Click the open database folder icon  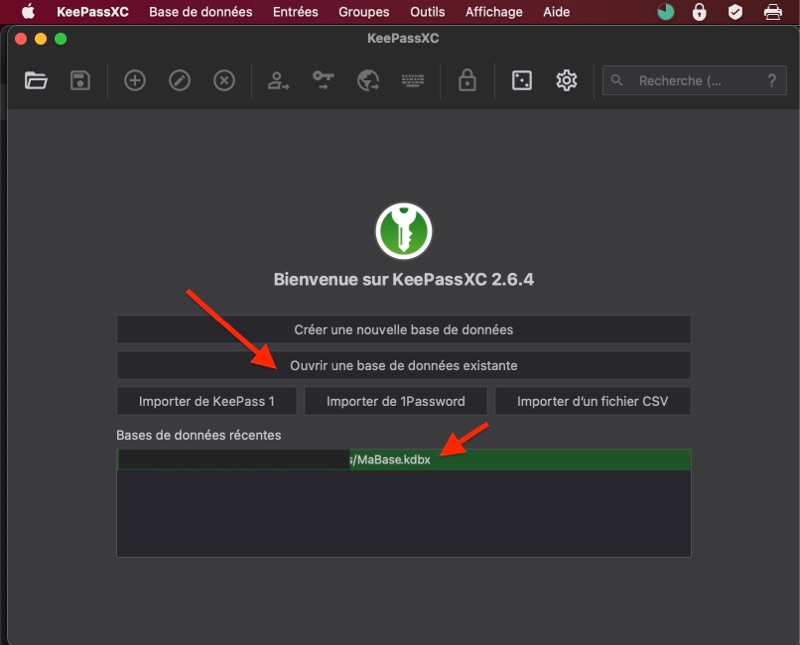(x=36, y=81)
